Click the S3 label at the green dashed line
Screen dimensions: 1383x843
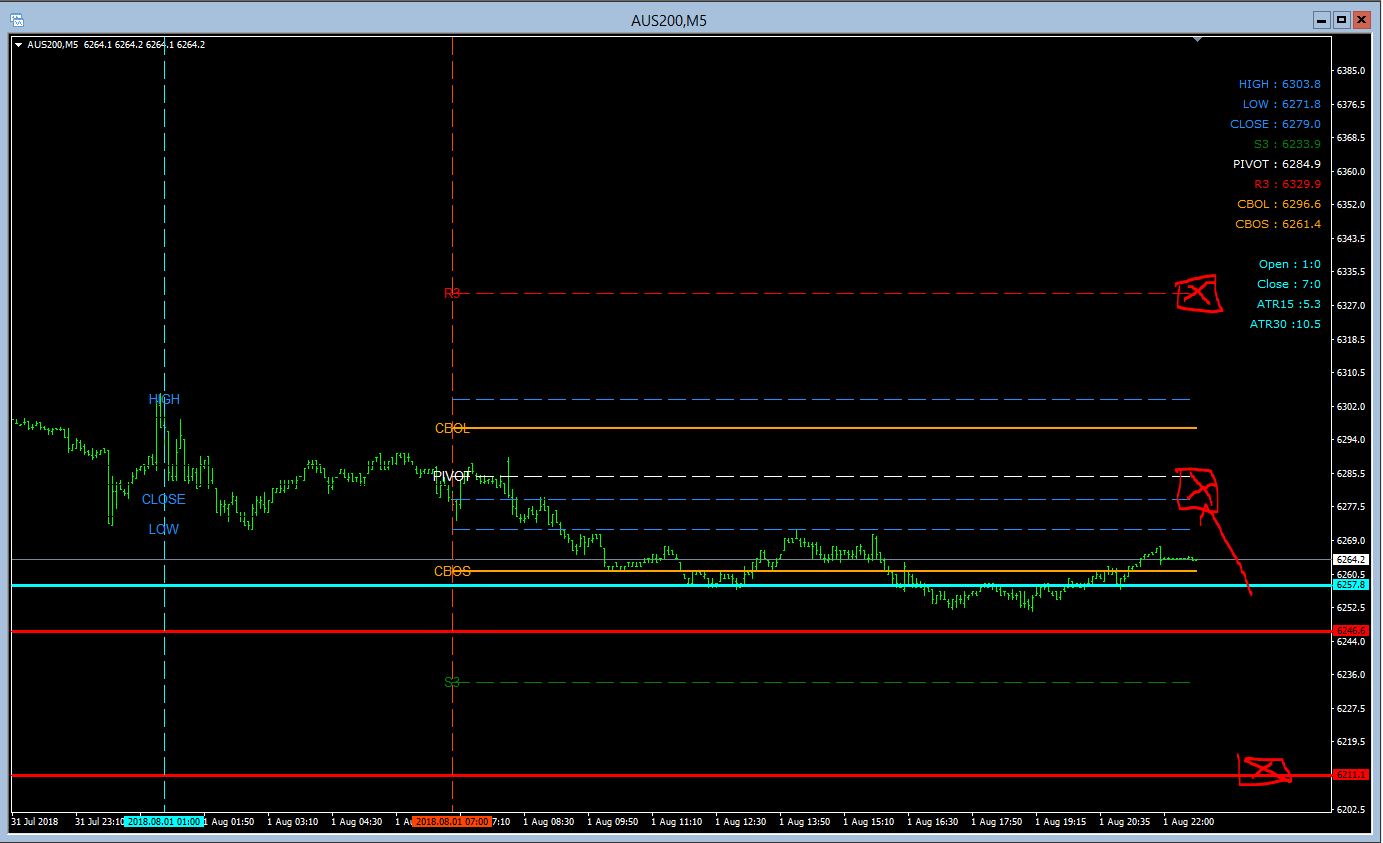point(452,682)
